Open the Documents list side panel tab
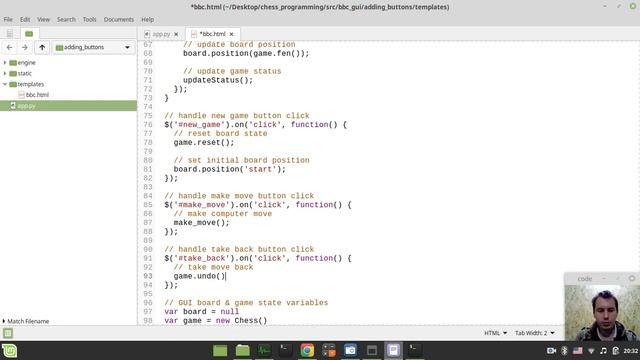 tap(9, 33)
